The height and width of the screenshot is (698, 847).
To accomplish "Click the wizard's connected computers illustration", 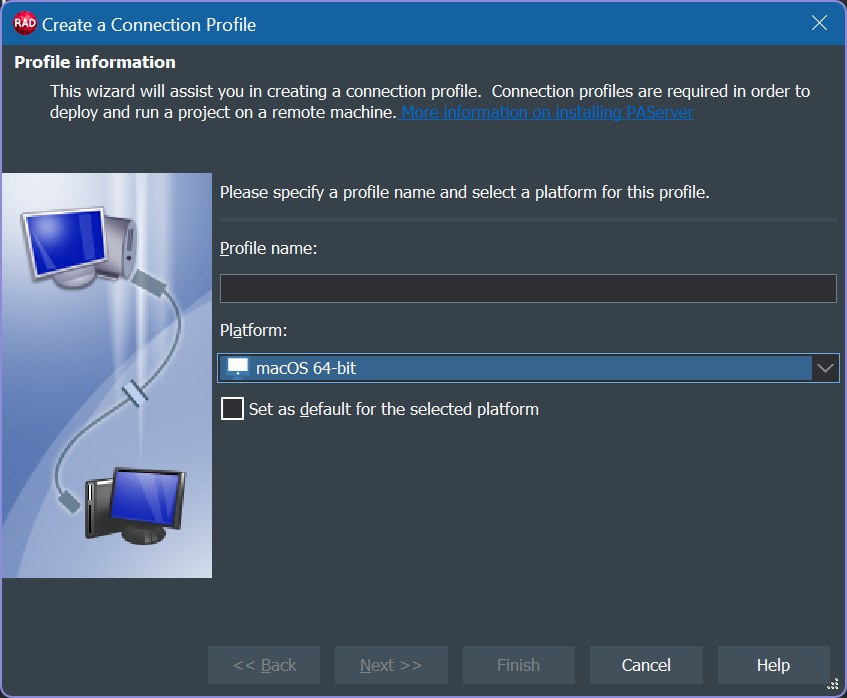I will [107, 375].
